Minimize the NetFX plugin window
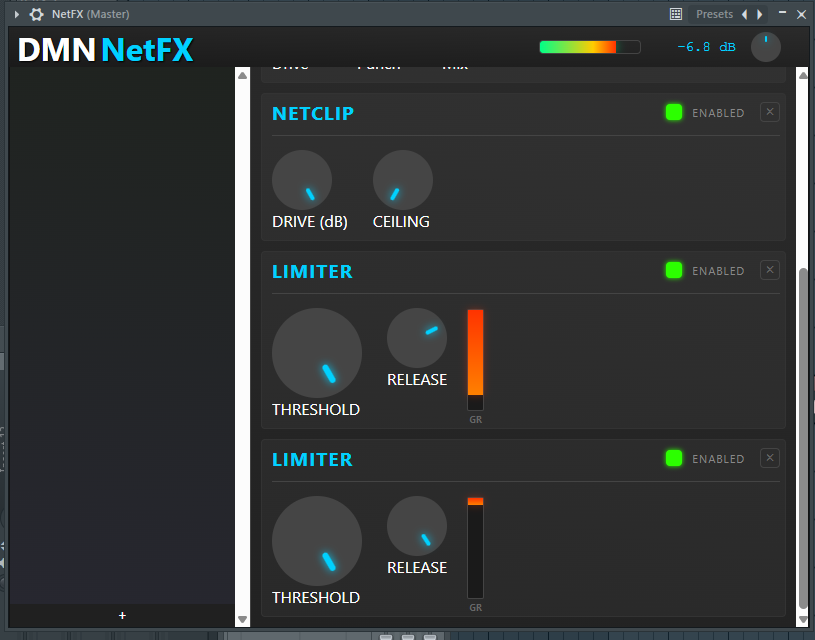 (782, 12)
